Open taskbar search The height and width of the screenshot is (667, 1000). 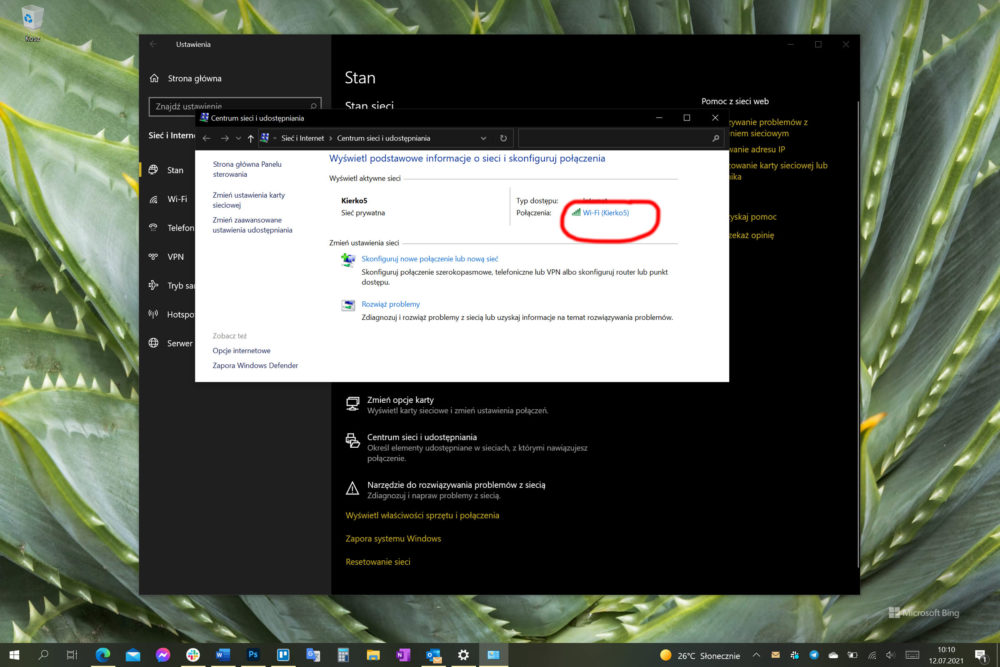point(43,655)
